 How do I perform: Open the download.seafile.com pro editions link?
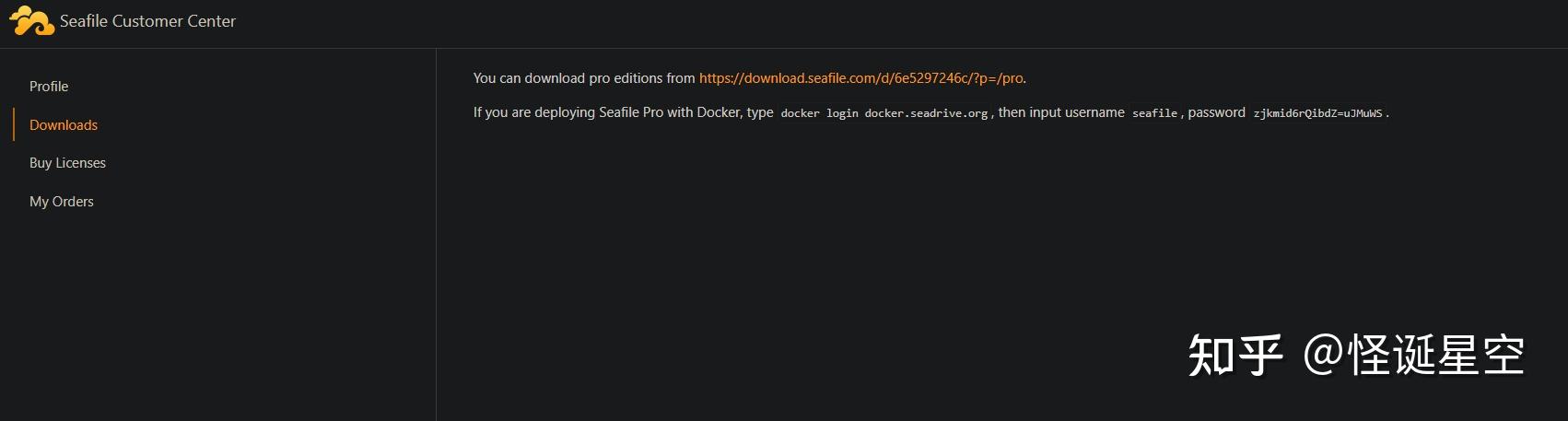click(x=860, y=78)
